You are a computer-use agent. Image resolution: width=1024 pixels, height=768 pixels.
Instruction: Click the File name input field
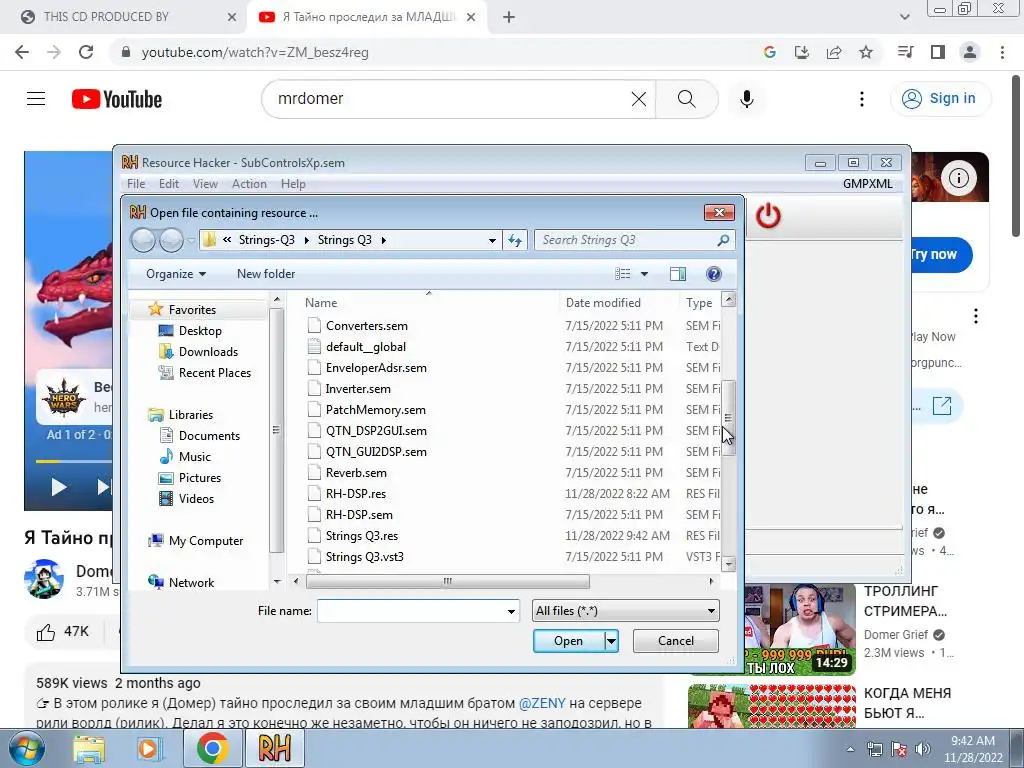(x=411, y=611)
